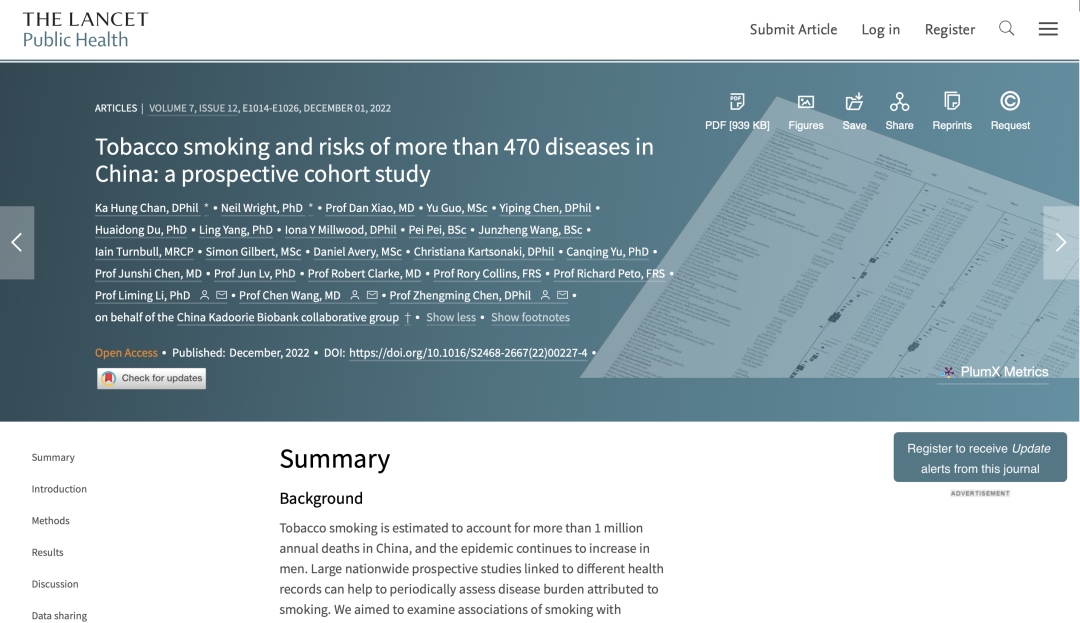This screenshot has height=623, width=1080.
Task: Jump to Methods section
Action: (50, 520)
